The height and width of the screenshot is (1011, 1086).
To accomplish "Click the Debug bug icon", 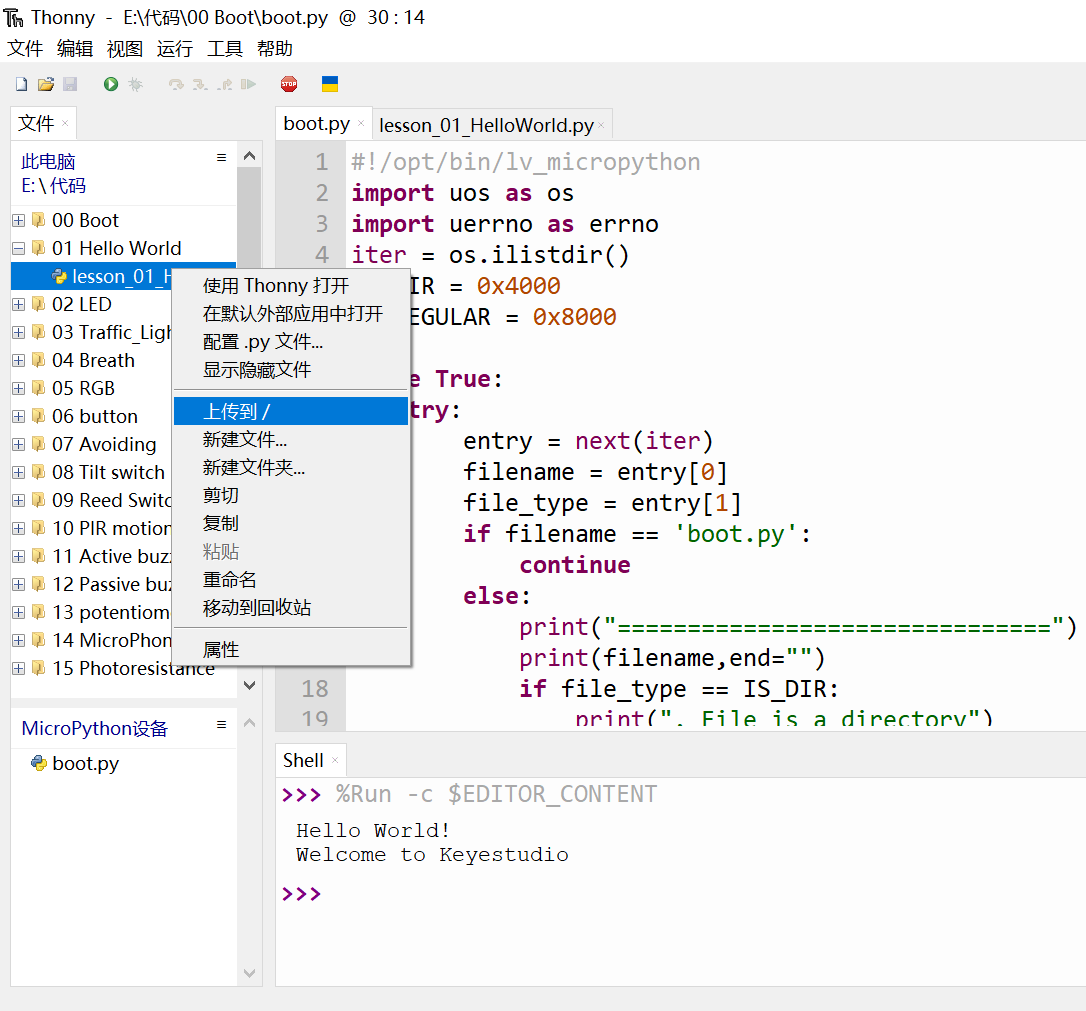I will click(x=135, y=84).
